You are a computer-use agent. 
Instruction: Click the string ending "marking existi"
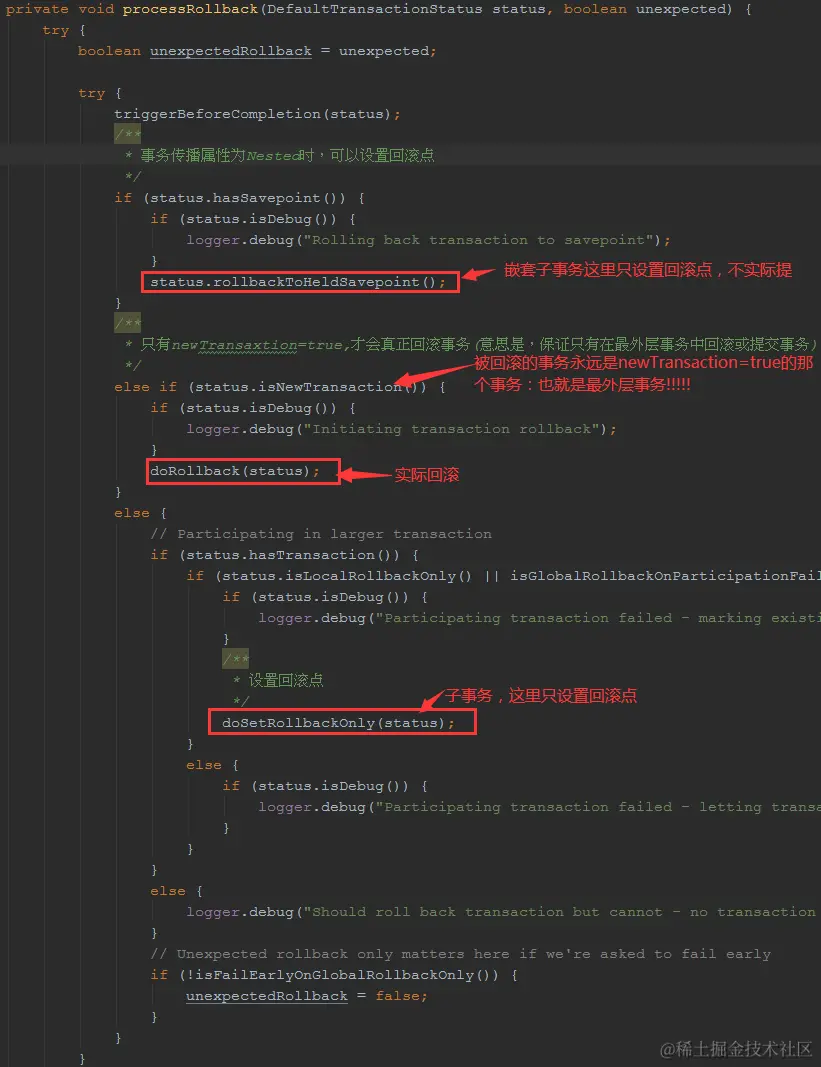point(598,619)
